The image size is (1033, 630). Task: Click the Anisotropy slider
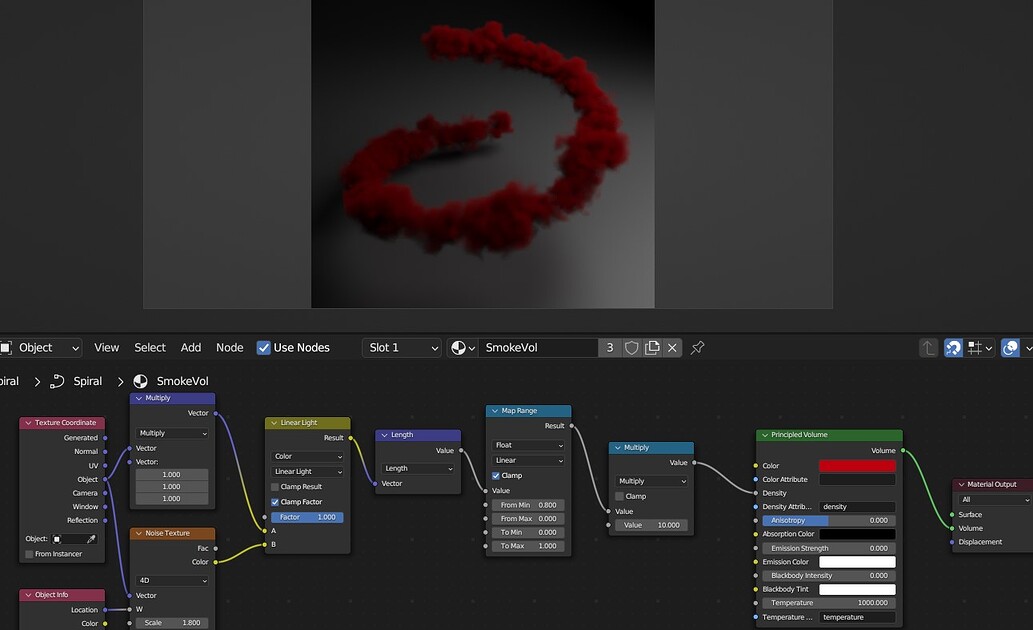(x=829, y=521)
